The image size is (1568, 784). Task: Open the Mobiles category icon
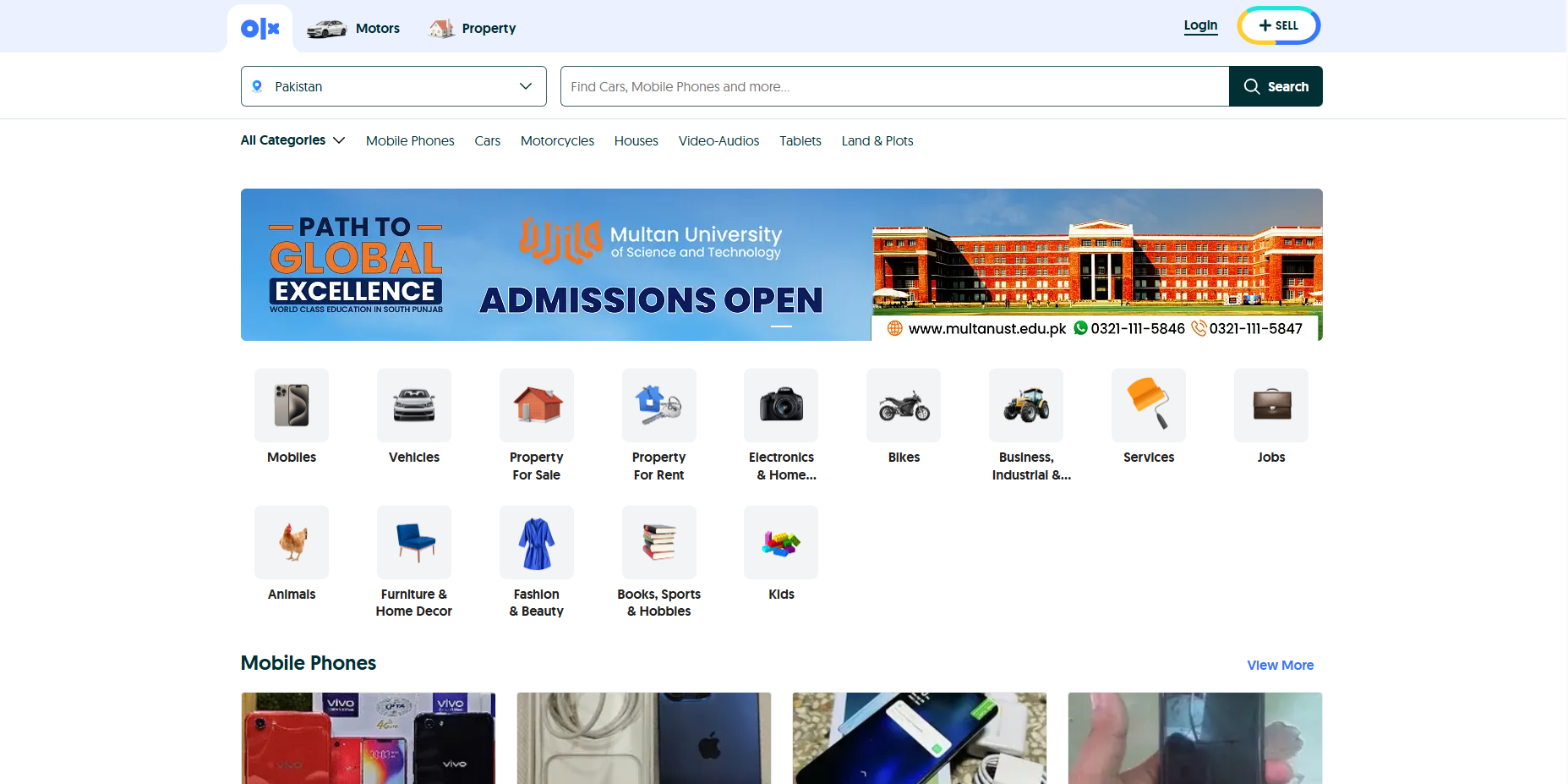click(x=292, y=405)
